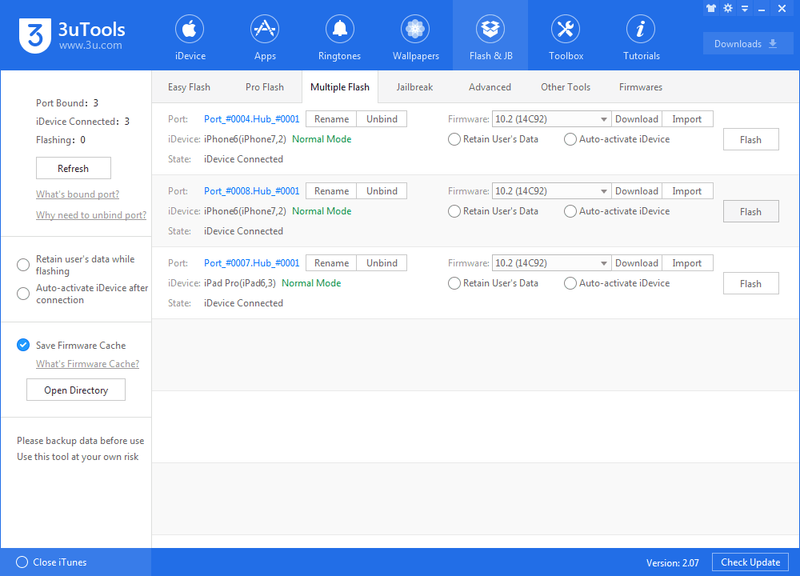Open the "What's Firmware Cache?" link
Image resolution: width=800 pixels, height=576 pixels.
(87, 364)
